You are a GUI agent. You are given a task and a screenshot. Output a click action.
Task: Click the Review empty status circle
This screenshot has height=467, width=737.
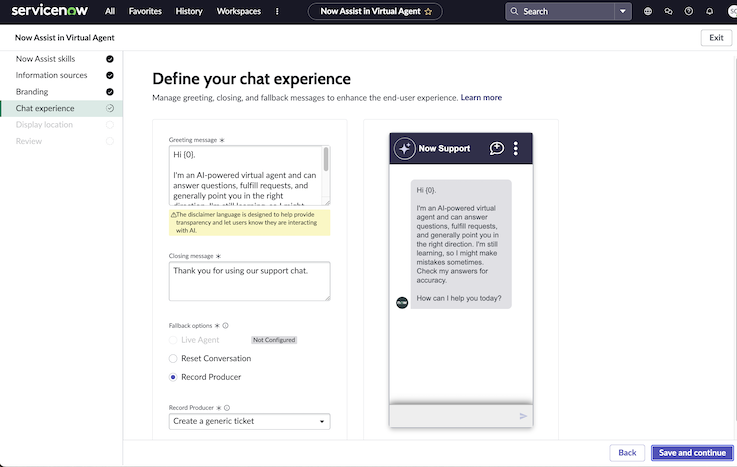tap(110, 141)
